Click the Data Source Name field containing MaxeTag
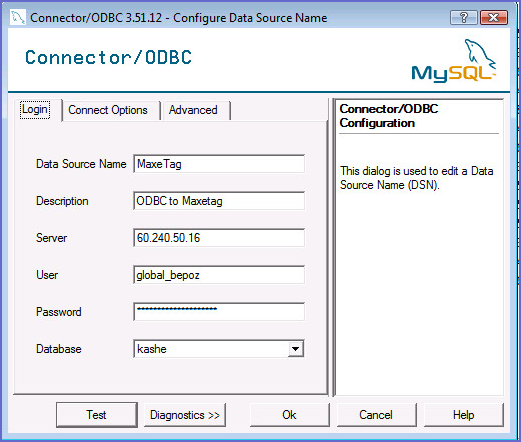 [219, 164]
